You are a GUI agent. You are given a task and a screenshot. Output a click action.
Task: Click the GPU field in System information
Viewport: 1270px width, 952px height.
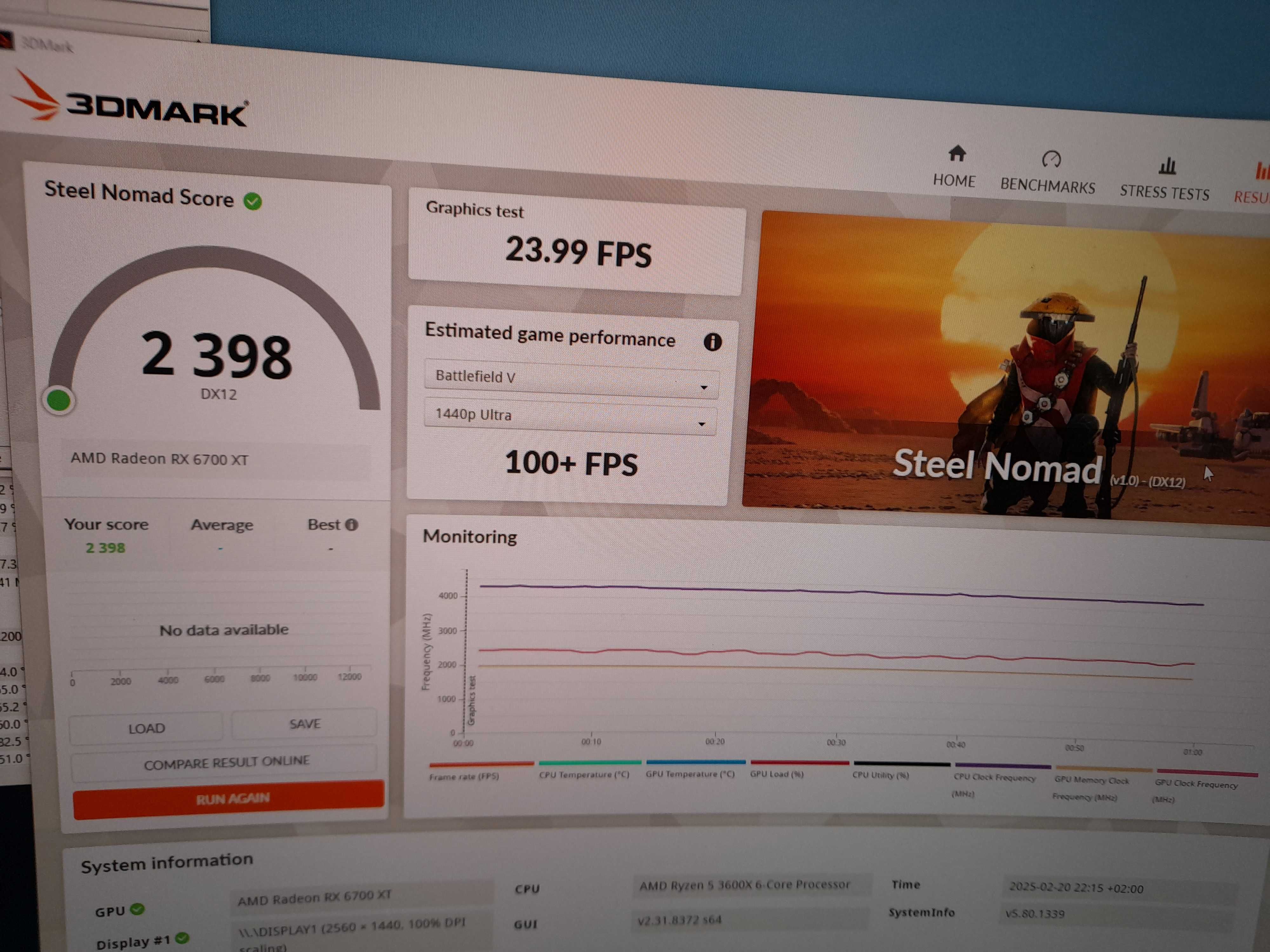click(x=362, y=897)
